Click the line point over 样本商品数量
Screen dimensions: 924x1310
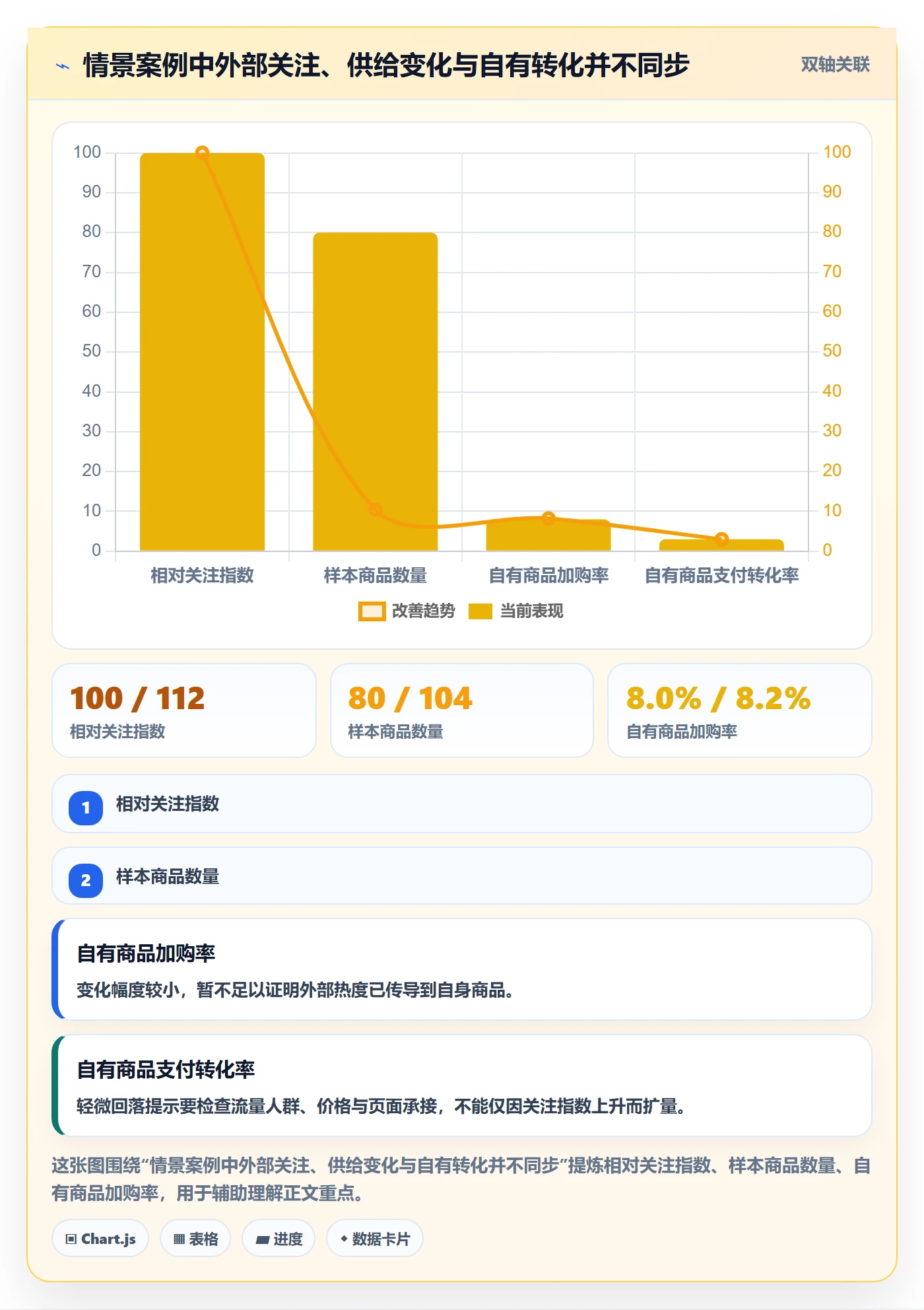click(375, 510)
